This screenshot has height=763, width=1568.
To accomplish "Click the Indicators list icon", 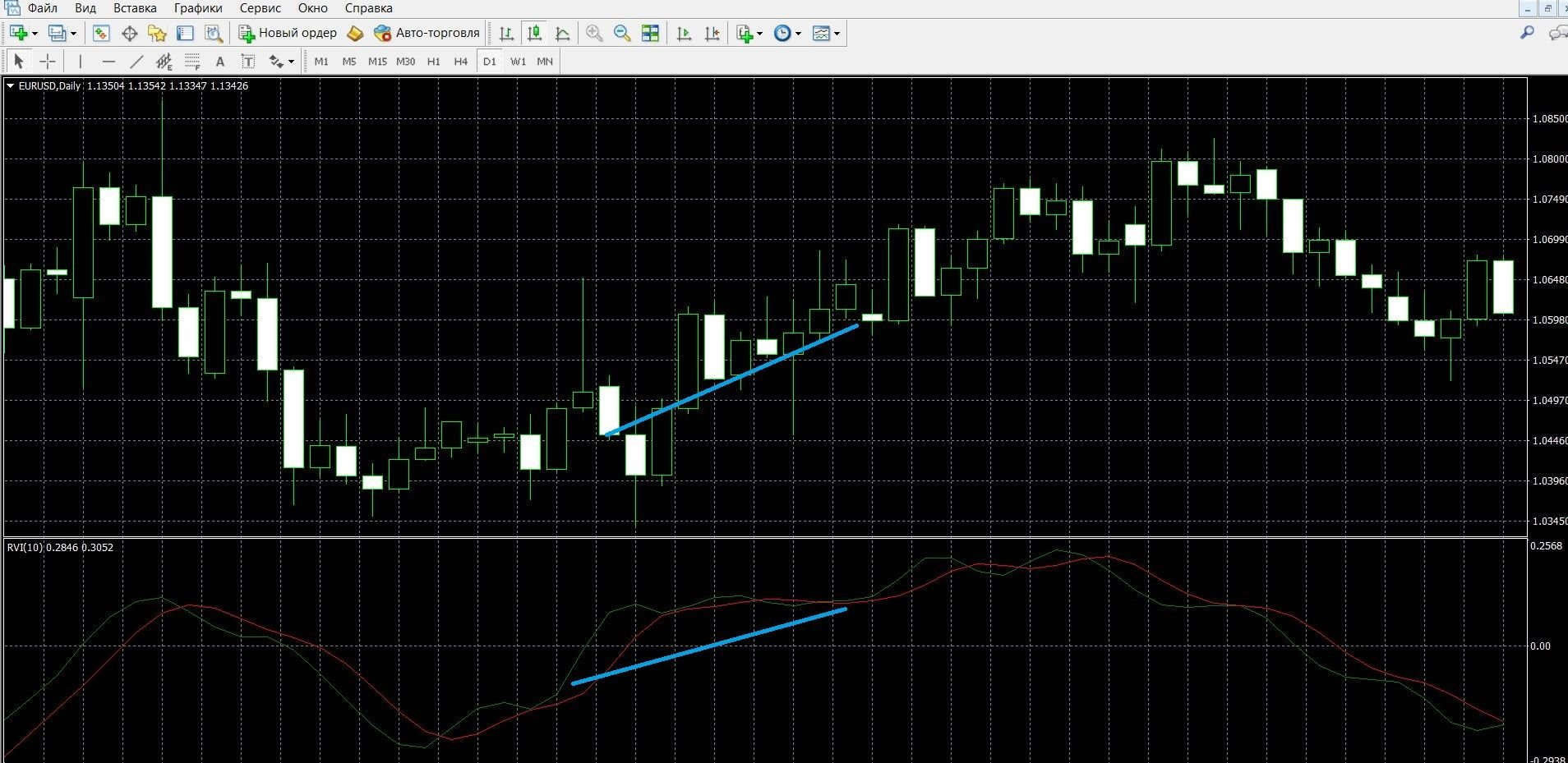I will coord(745,34).
